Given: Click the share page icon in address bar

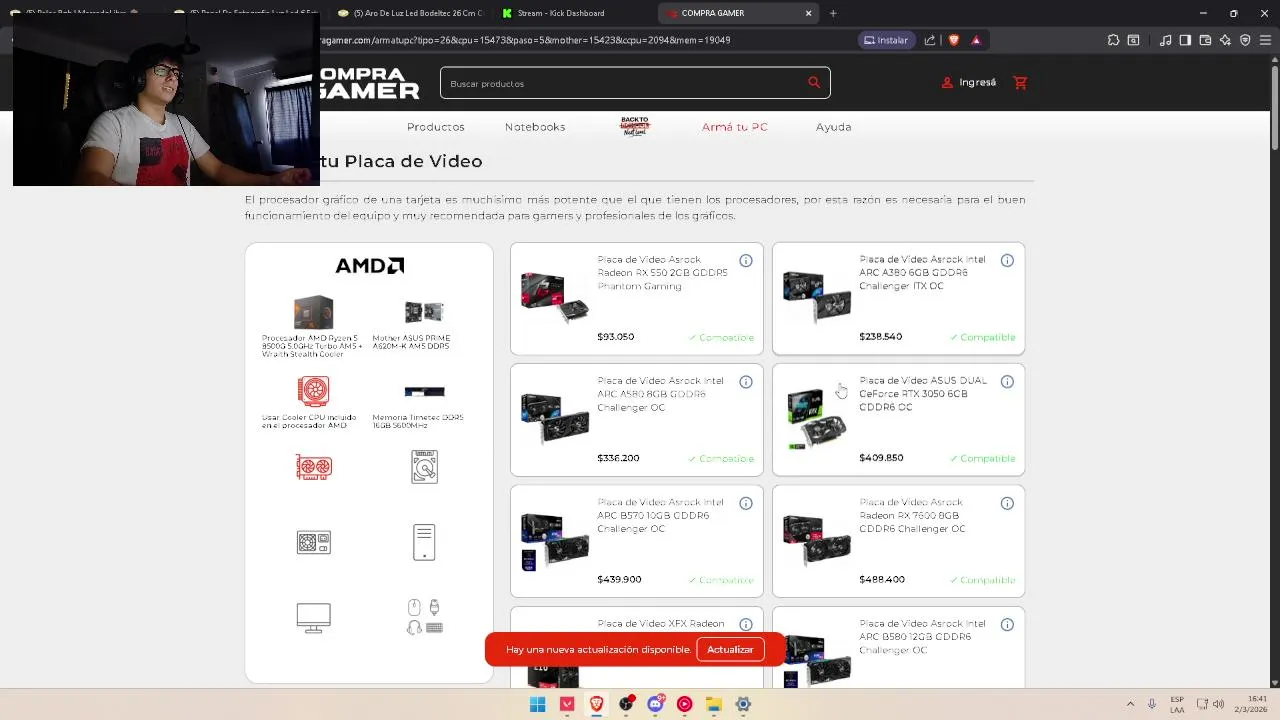Looking at the screenshot, I should coord(930,40).
